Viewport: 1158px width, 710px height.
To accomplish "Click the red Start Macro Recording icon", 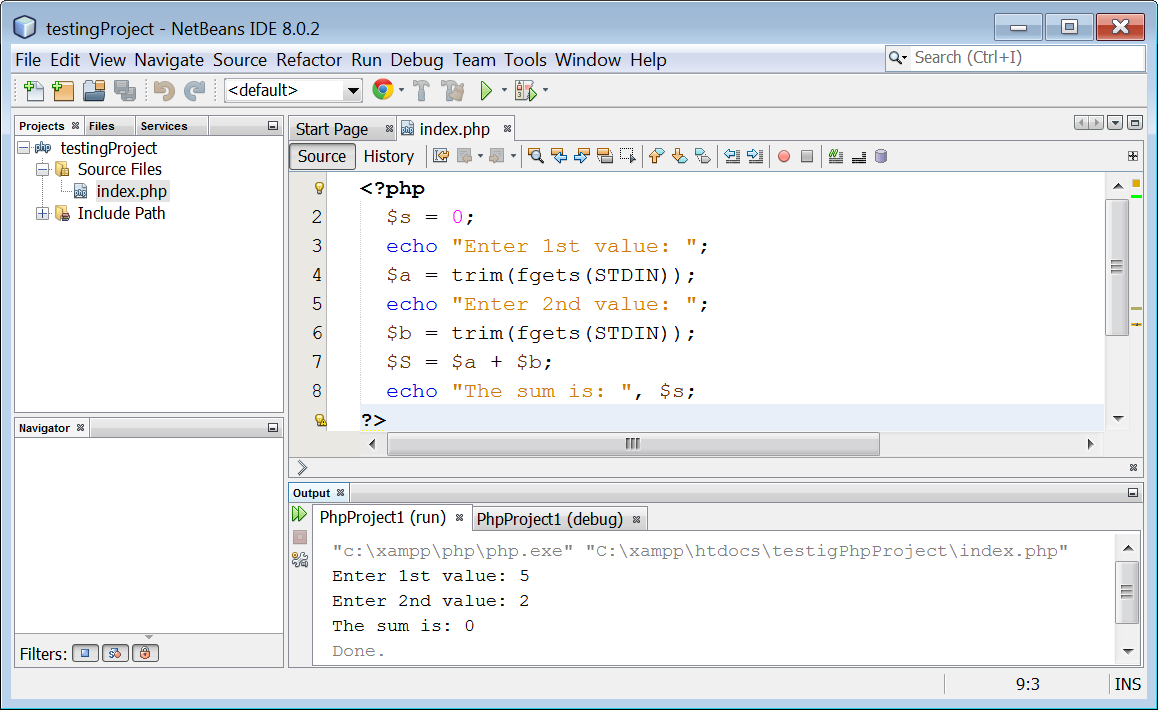I will [x=784, y=157].
